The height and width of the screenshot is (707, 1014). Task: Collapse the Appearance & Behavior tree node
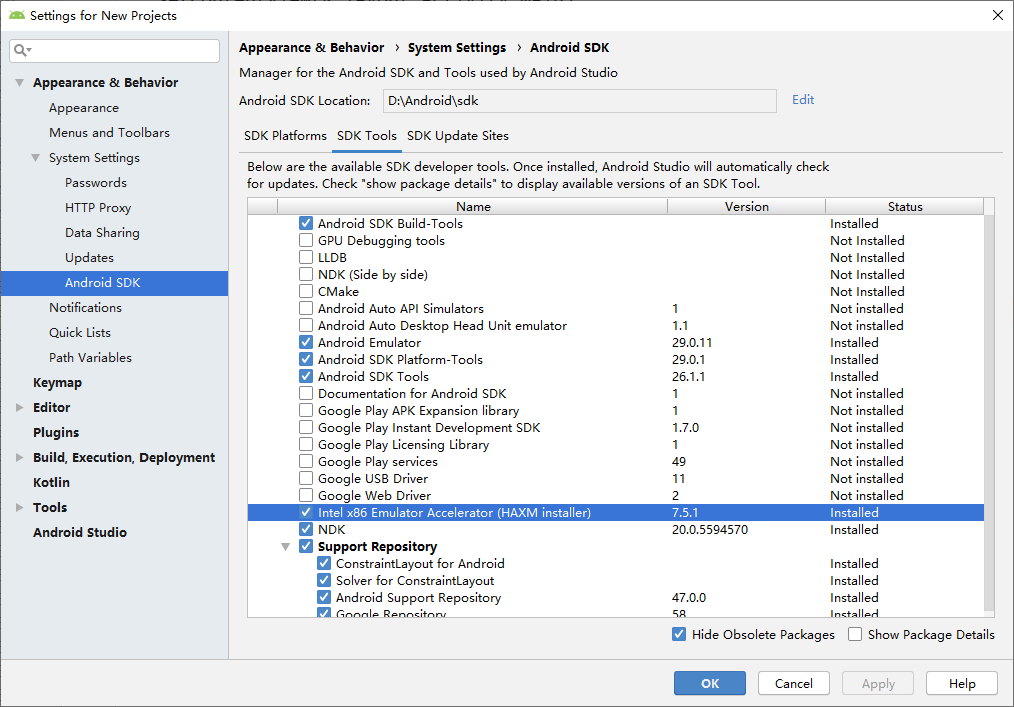click(19, 83)
